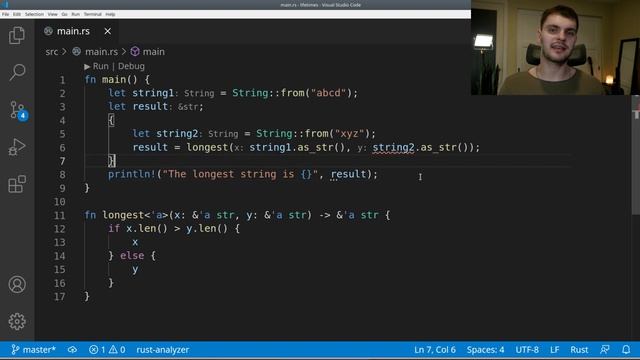Click UTF-8 encoding selector
This screenshot has width=640, height=360.
pos(527,350)
